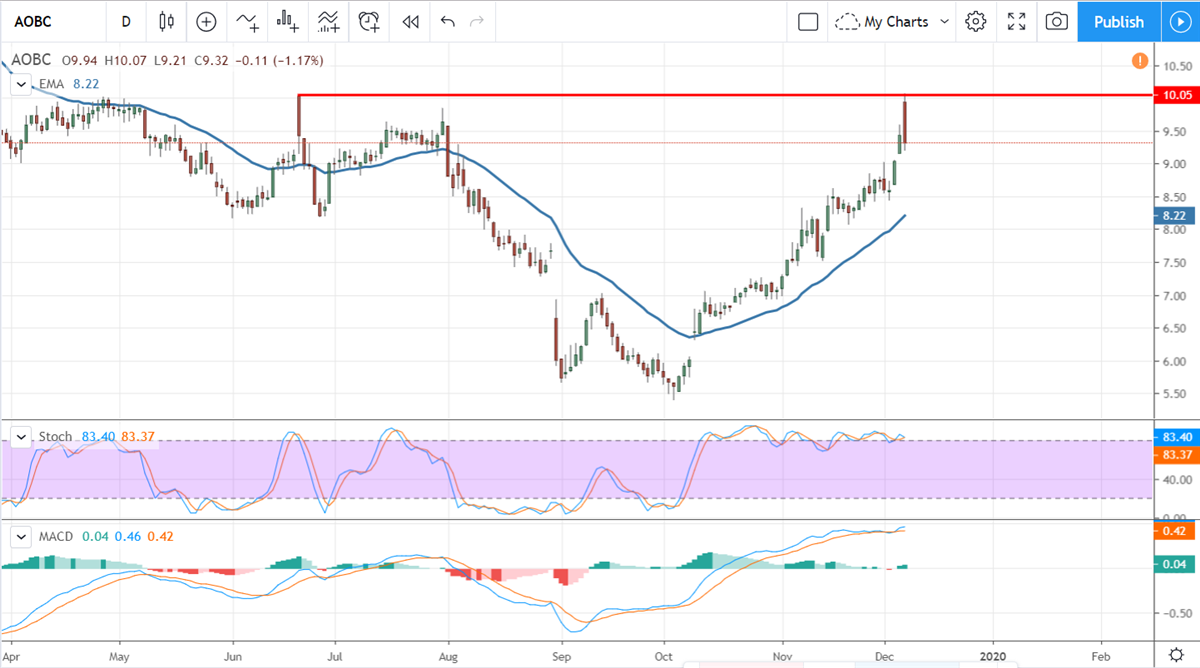Undo the last chart action

[447, 21]
